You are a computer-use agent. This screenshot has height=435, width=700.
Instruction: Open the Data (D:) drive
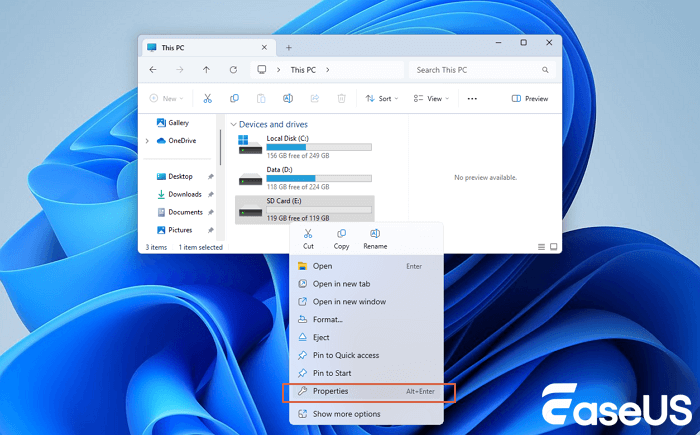305,178
